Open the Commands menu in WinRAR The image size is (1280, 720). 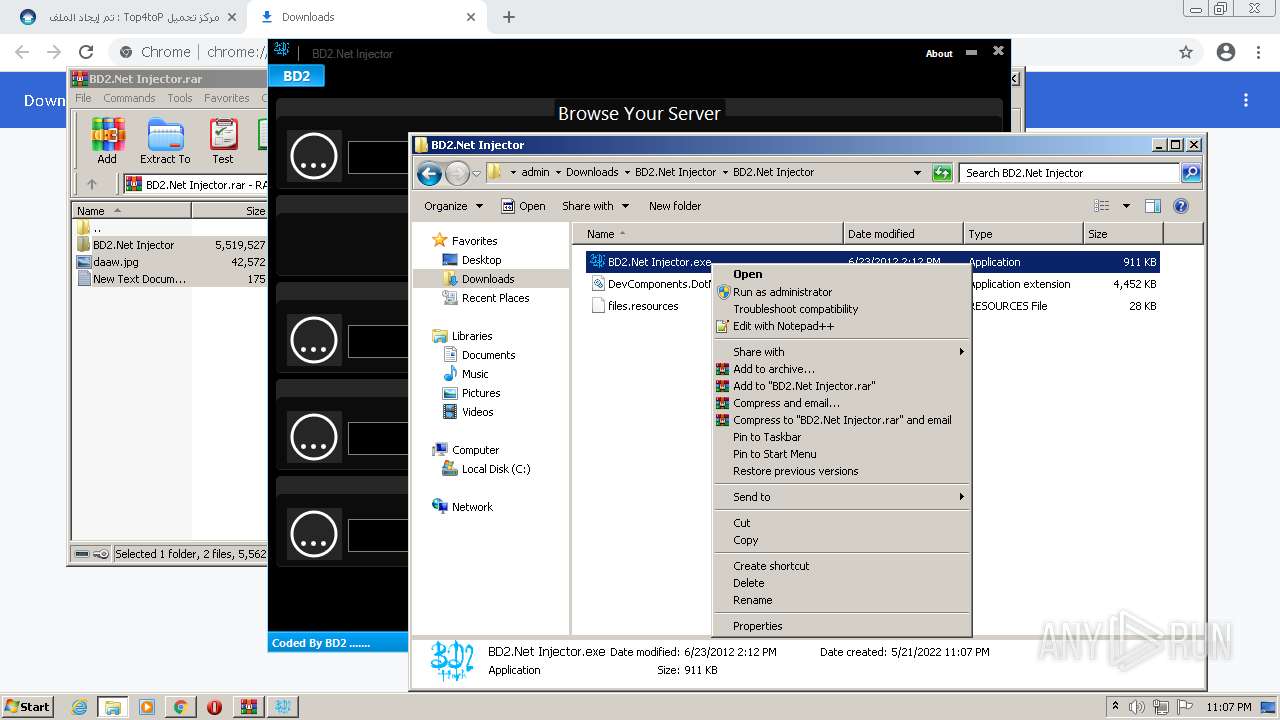129,98
